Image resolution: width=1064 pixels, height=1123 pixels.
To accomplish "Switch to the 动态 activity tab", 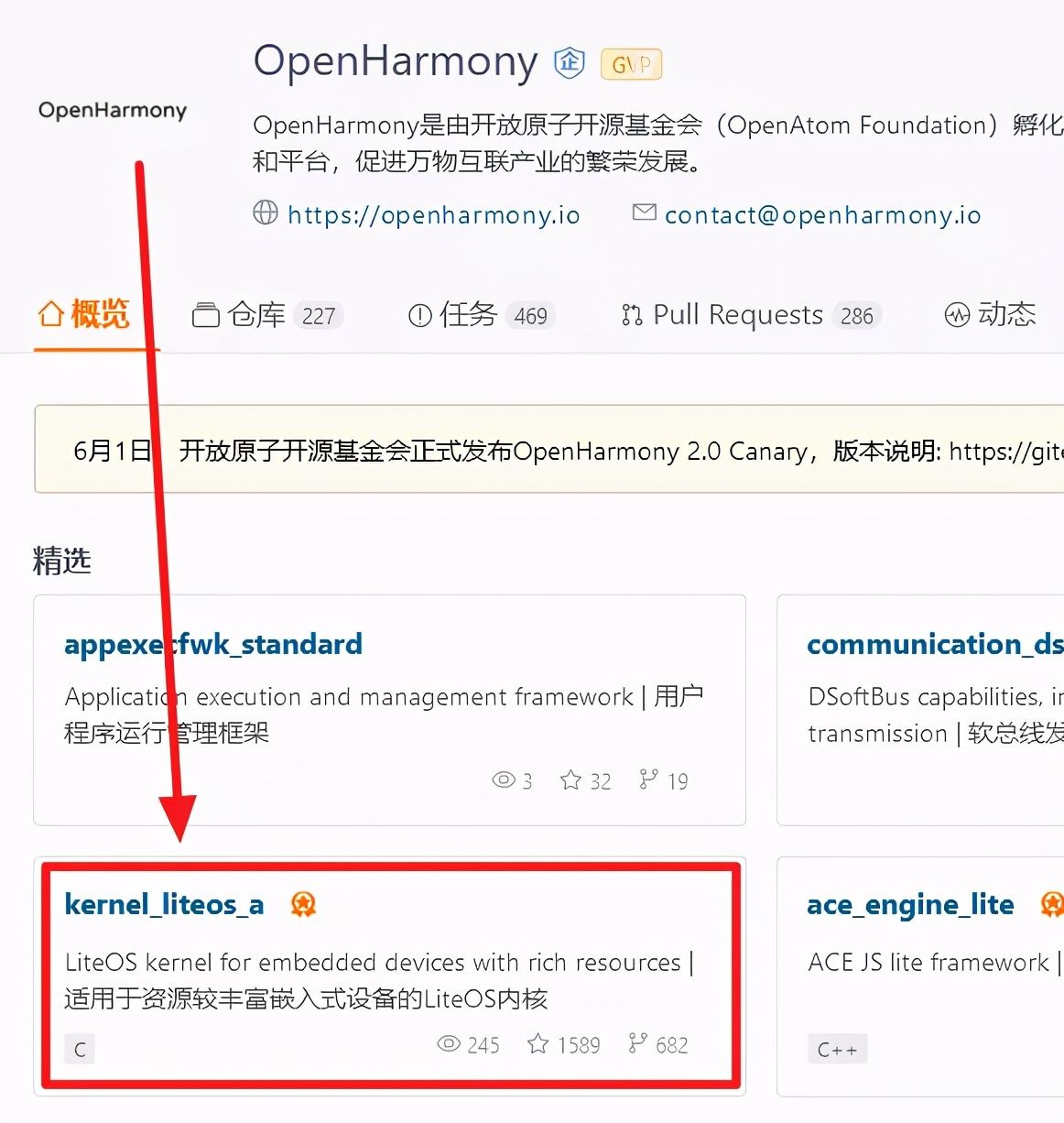I will tap(990, 315).
